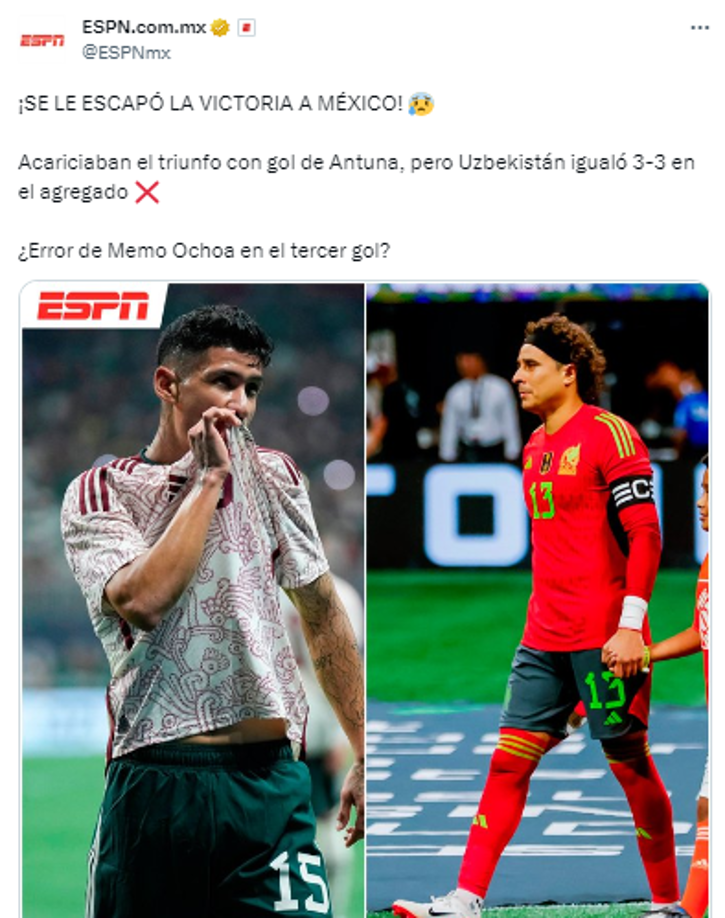
Task: Click the text 'el agregado' before the cross
Action: click(73, 193)
